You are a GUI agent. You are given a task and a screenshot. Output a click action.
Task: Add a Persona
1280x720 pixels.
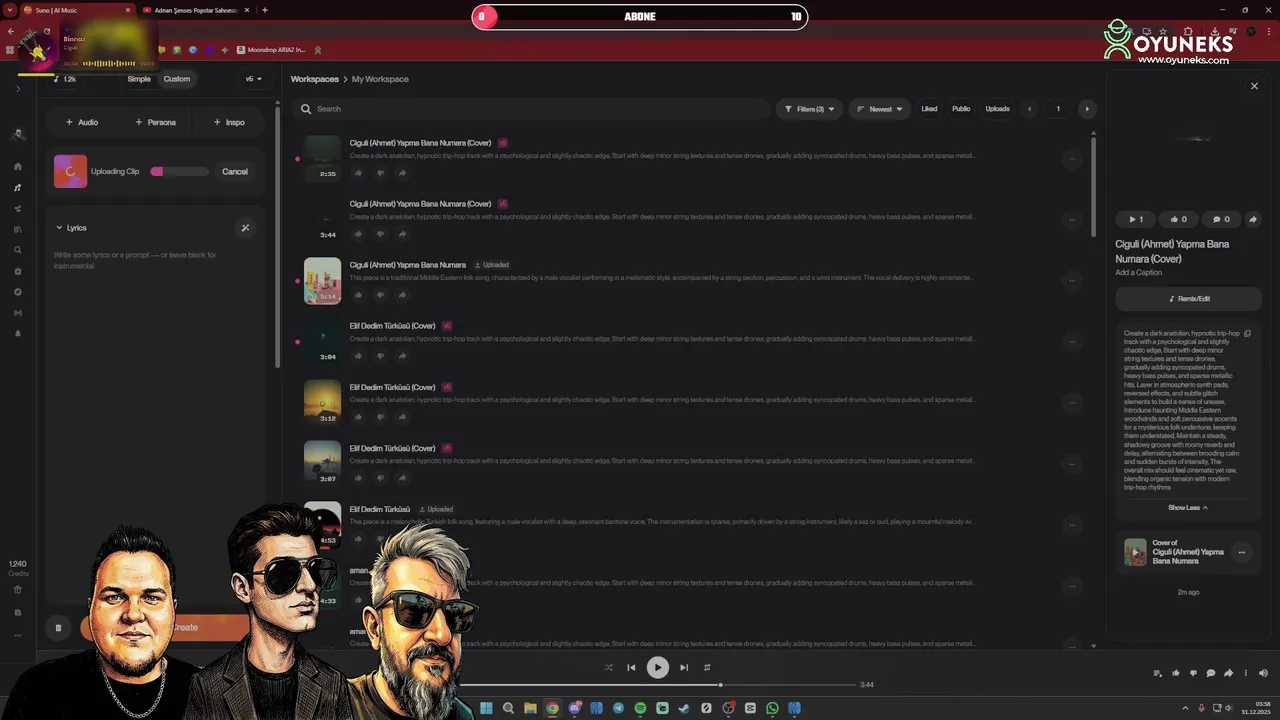coord(155,122)
